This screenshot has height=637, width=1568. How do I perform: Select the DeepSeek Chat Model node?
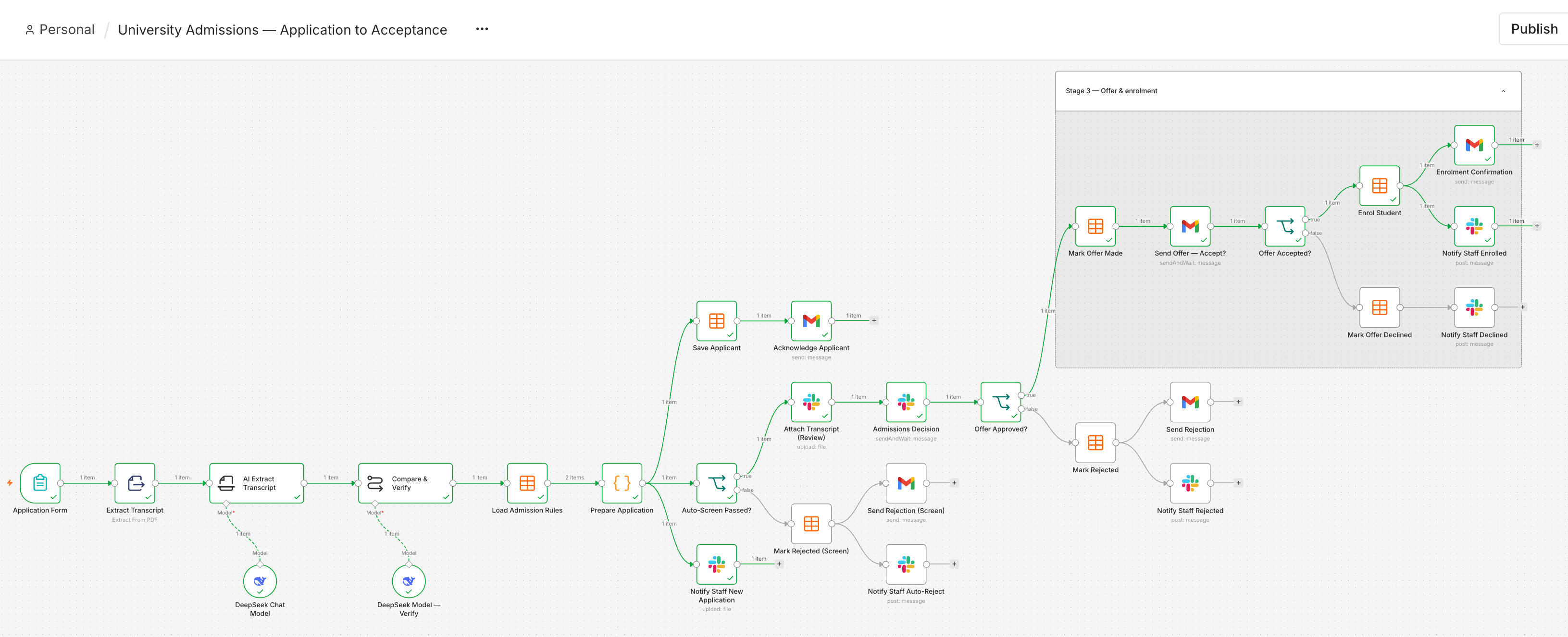(260, 581)
